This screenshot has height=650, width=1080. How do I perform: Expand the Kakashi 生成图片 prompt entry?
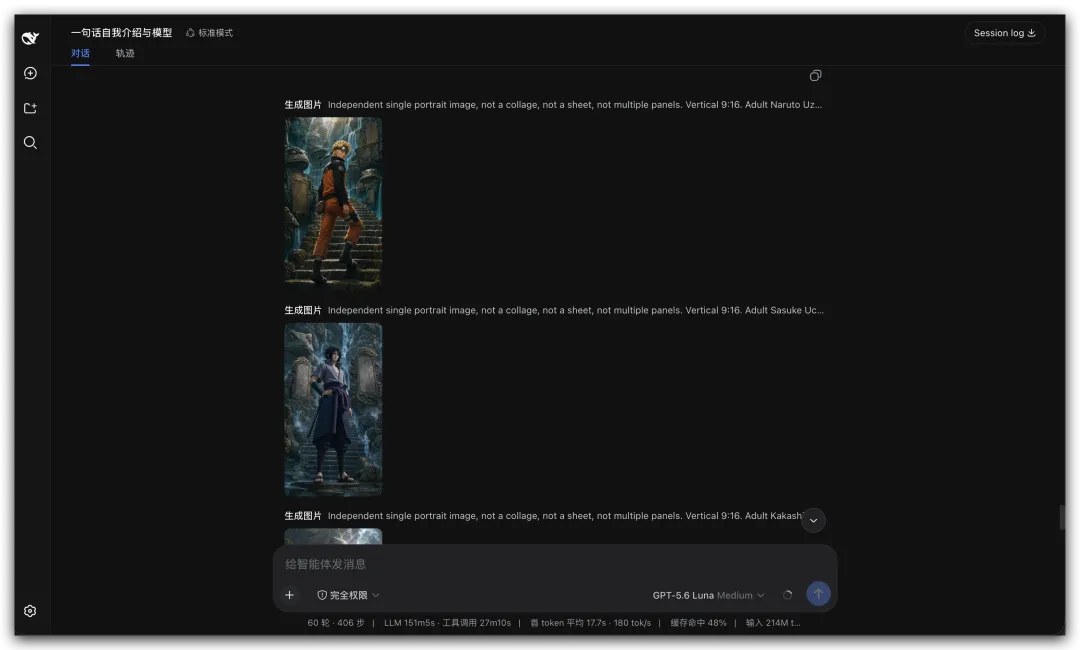coord(544,516)
